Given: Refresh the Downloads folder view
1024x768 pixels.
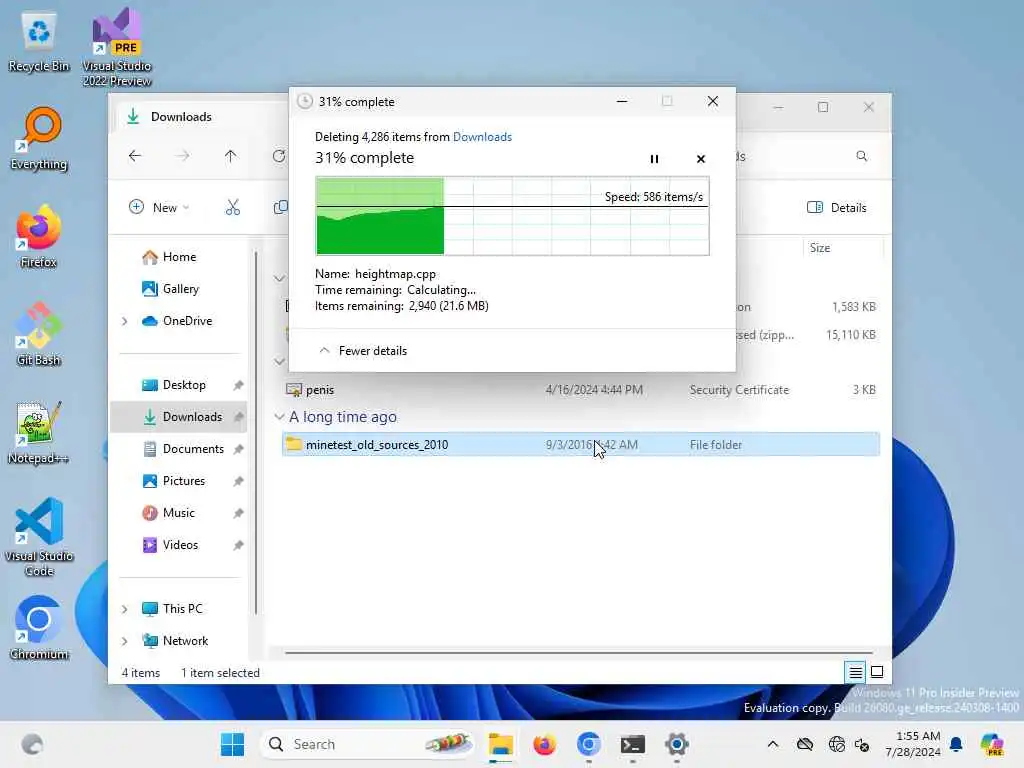Looking at the screenshot, I should (x=279, y=155).
